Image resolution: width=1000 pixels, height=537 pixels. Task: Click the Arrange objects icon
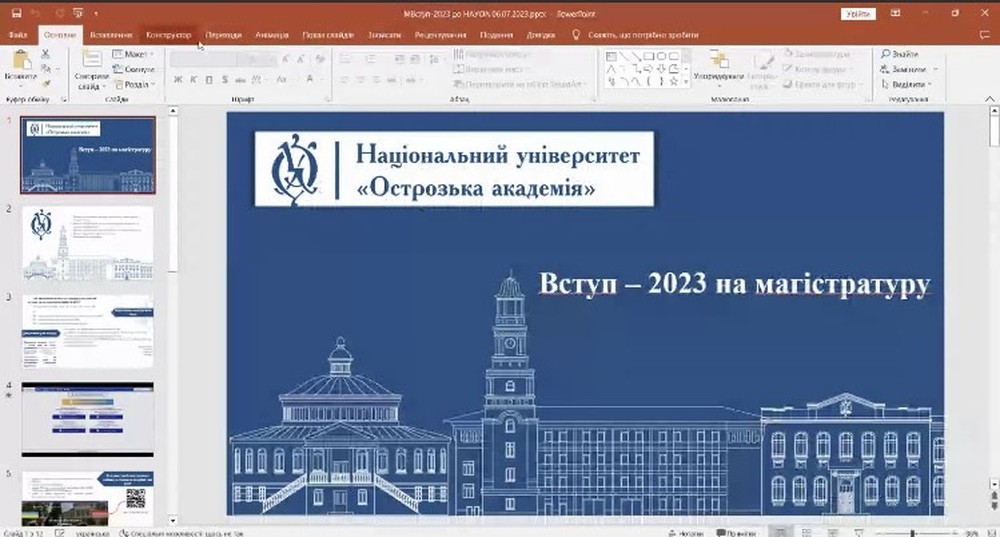click(717, 62)
